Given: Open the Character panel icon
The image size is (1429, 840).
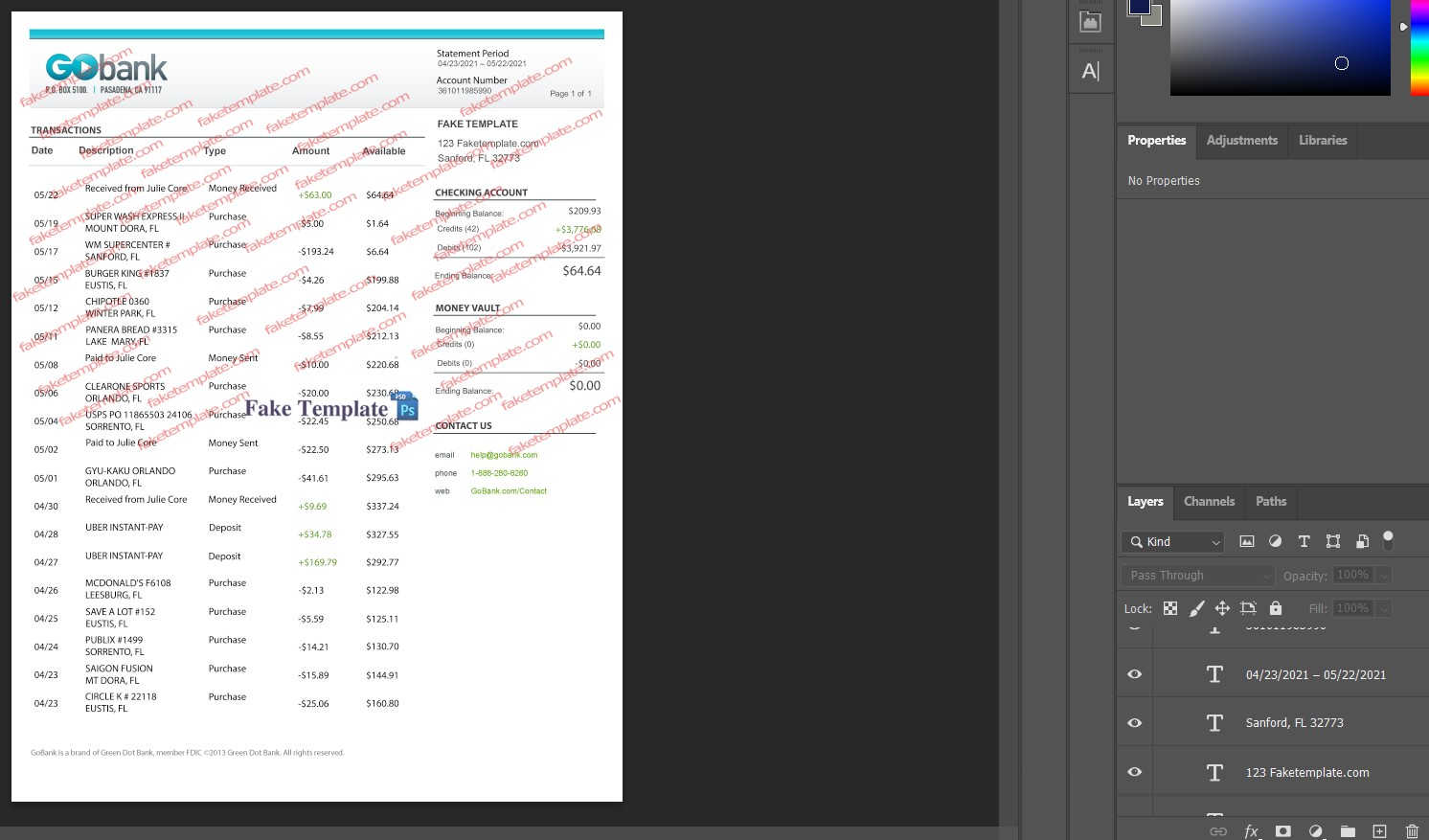Looking at the screenshot, I should [1090, 71].
